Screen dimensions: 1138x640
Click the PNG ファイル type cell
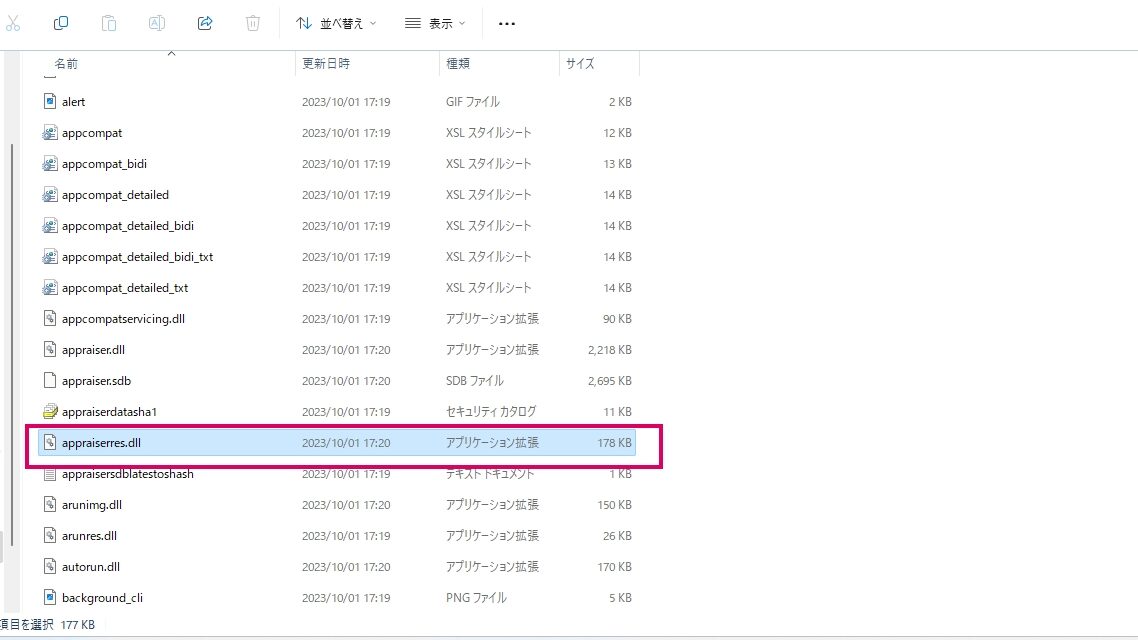pyautogui.click(x=476, y=598)
